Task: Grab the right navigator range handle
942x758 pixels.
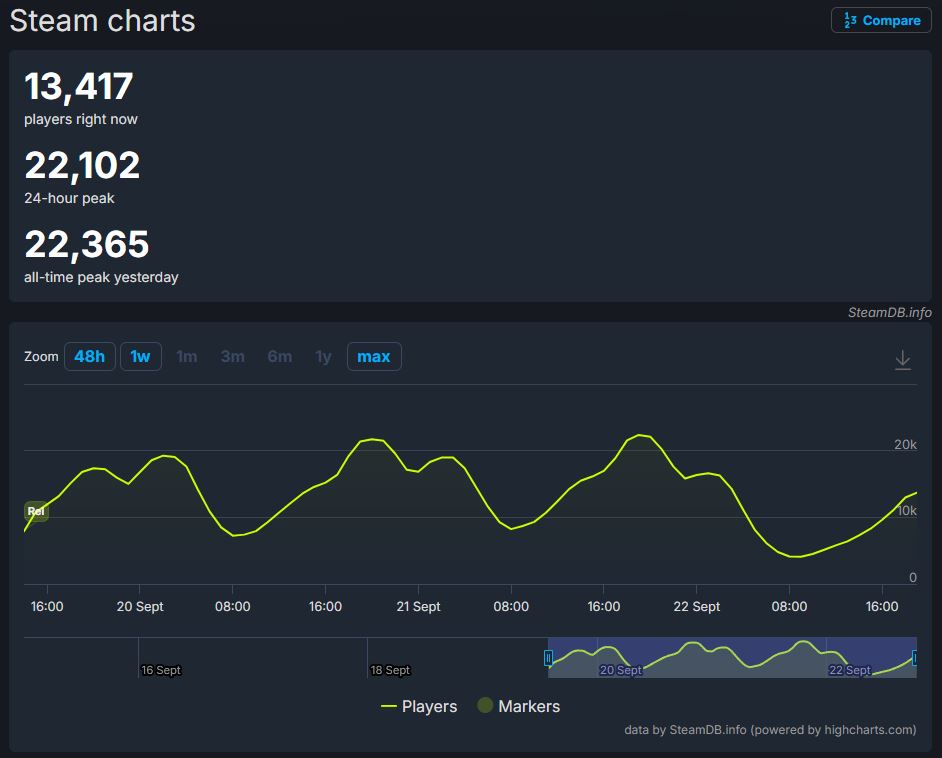Action: point(914,658)
